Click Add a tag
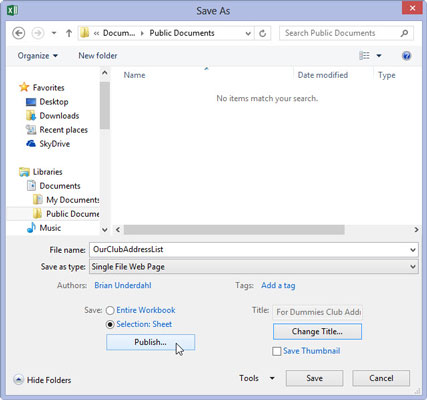Viewport: 427px width, 400px height. click(278, 285)
